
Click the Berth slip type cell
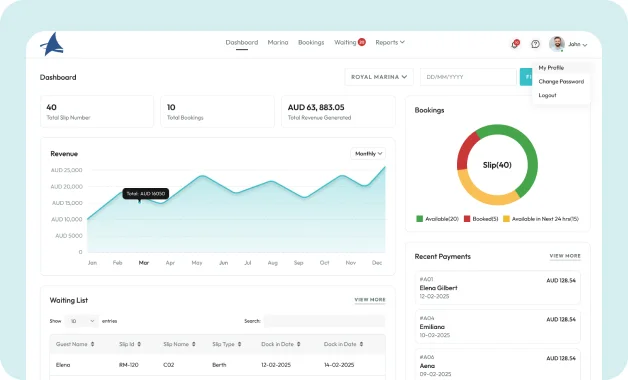tap(219, 365)
